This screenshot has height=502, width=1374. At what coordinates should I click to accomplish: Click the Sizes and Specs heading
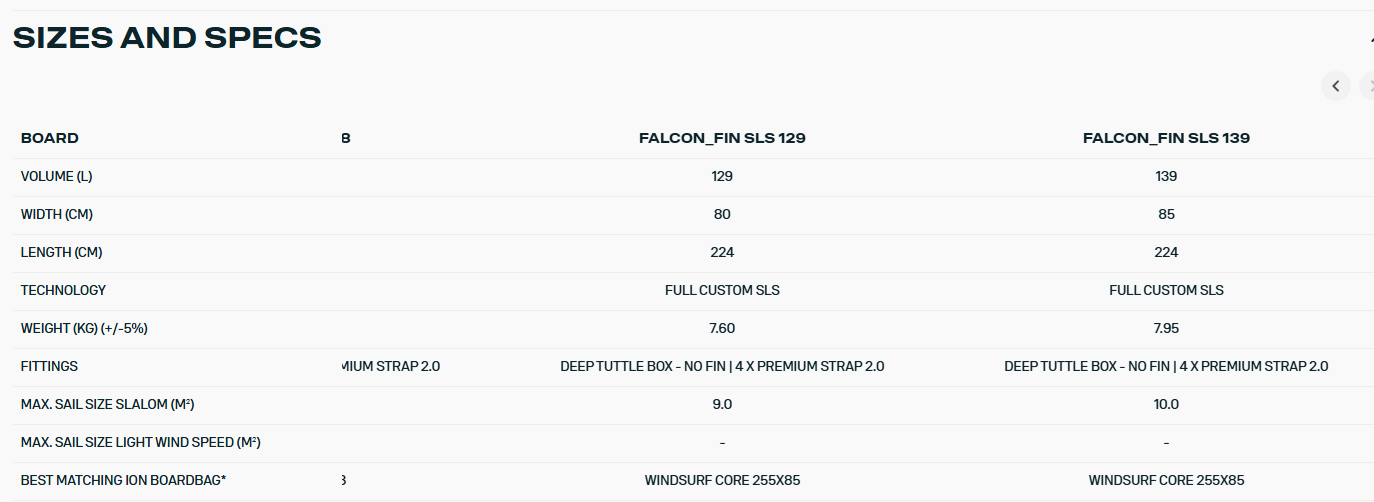click(x=167, y=38)
